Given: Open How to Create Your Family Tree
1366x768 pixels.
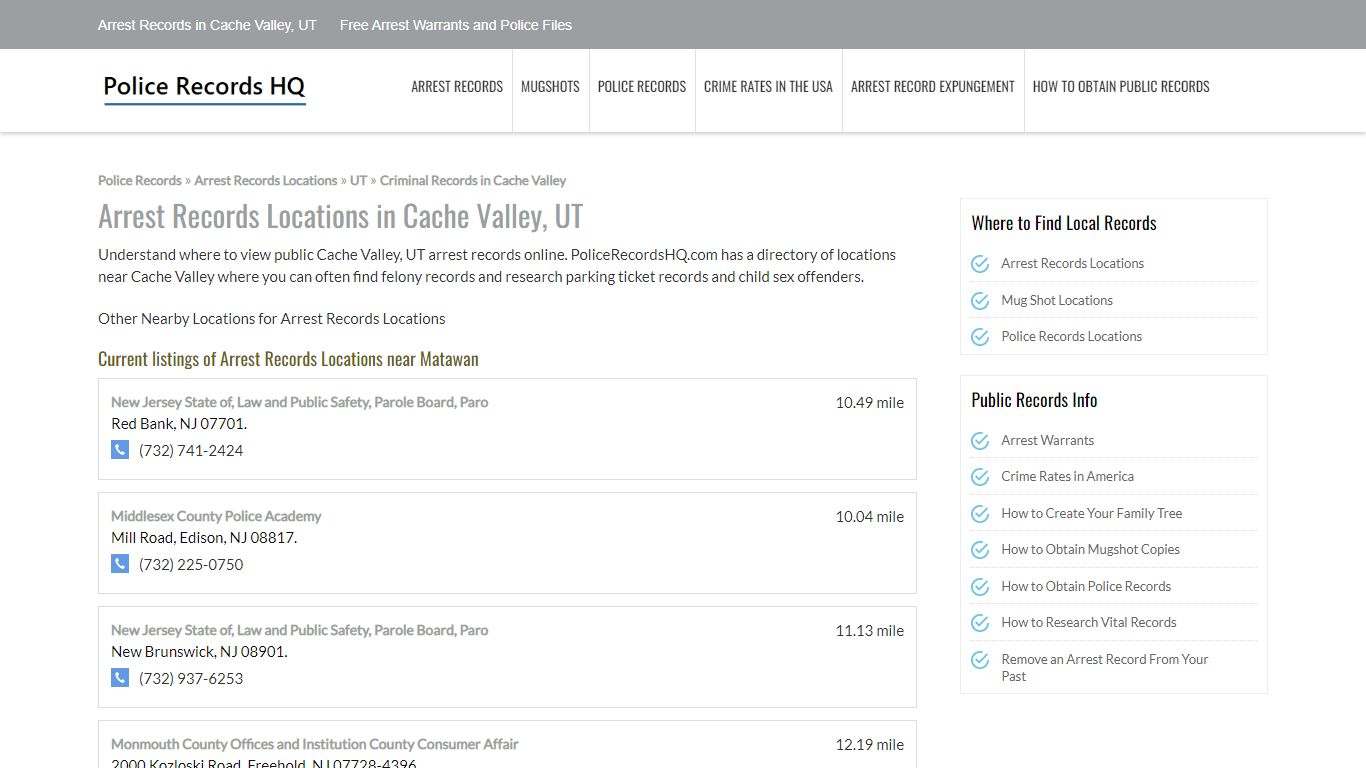Looking at the screenshot, I should [1092, 514].
